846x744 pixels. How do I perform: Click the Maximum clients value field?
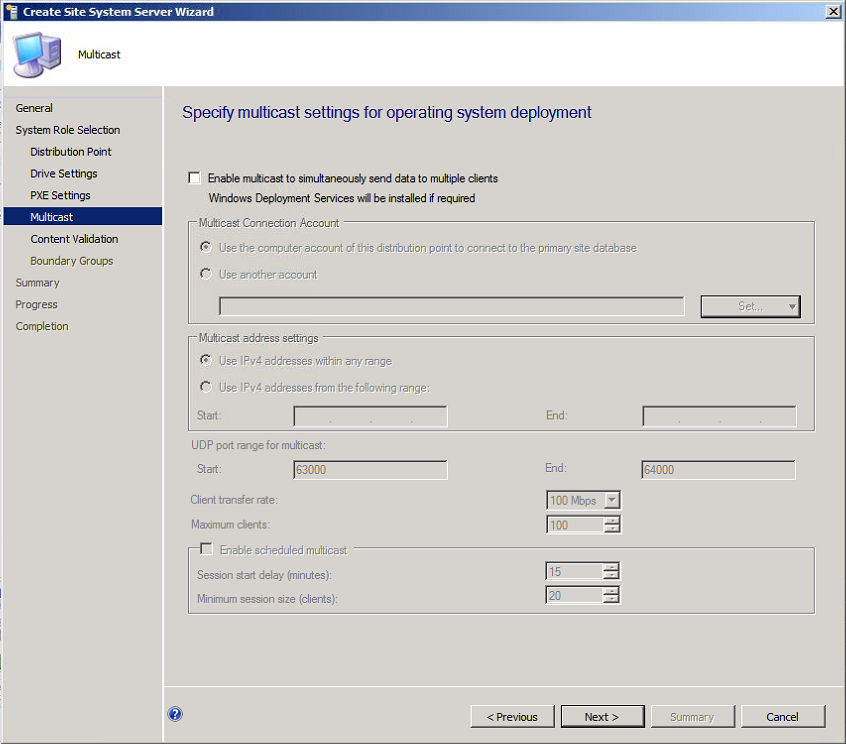[575, 524]
